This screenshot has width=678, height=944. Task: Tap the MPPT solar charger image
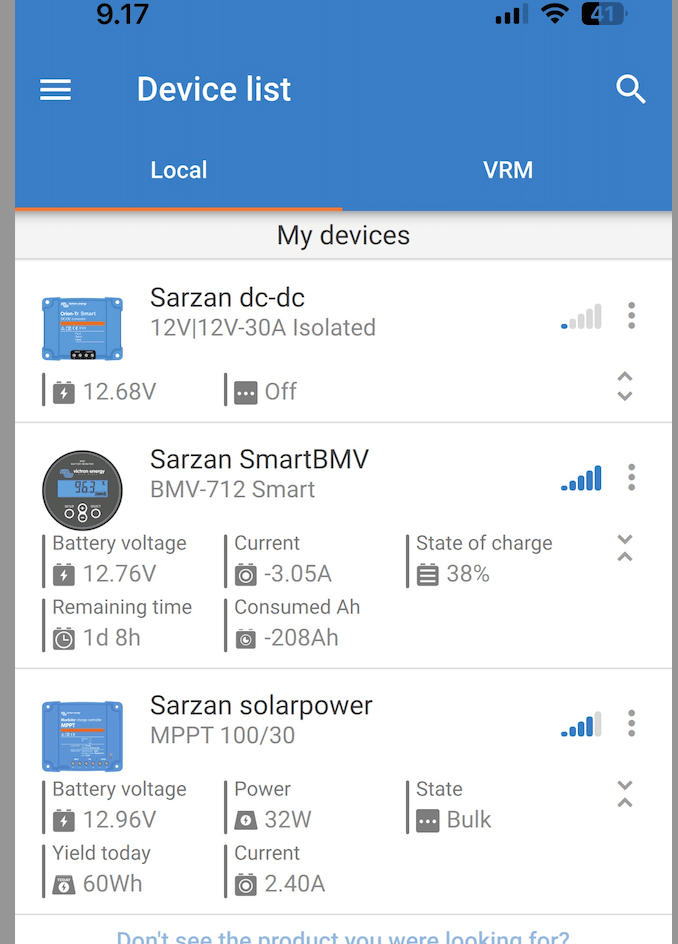[x=82, y=736]
